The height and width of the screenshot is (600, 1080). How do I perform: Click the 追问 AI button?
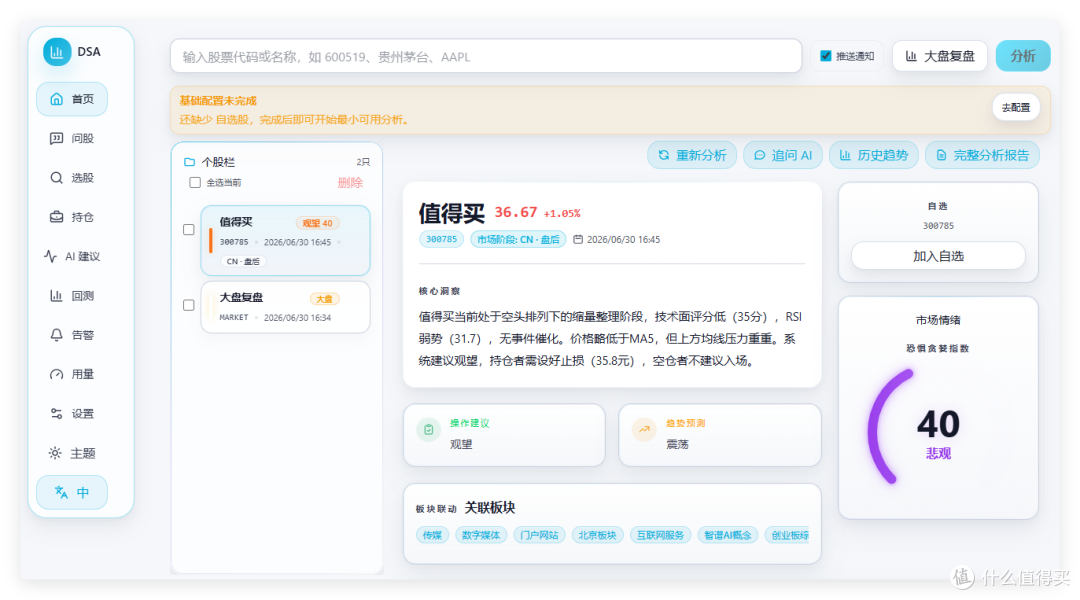(x=782, y=155)
